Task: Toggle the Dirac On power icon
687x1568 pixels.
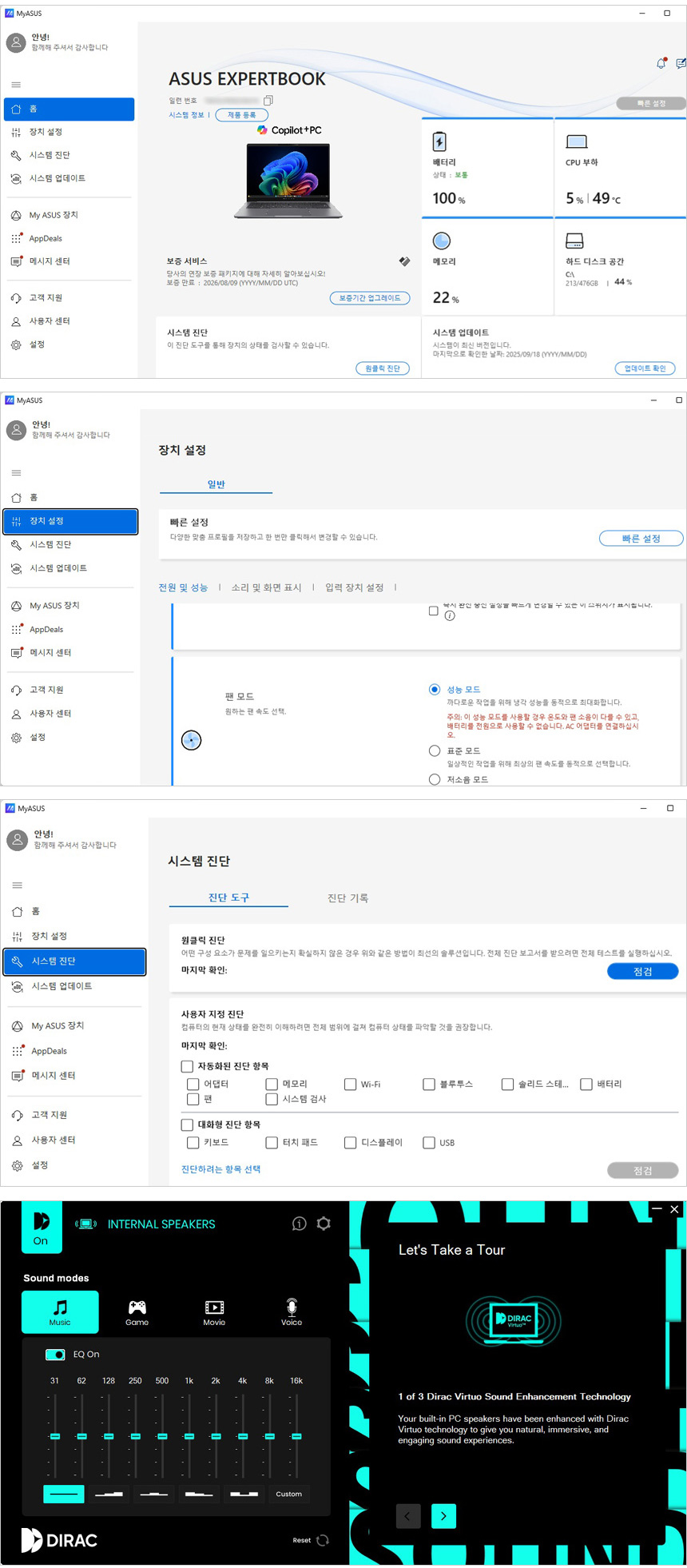Action: point(41,1228)
